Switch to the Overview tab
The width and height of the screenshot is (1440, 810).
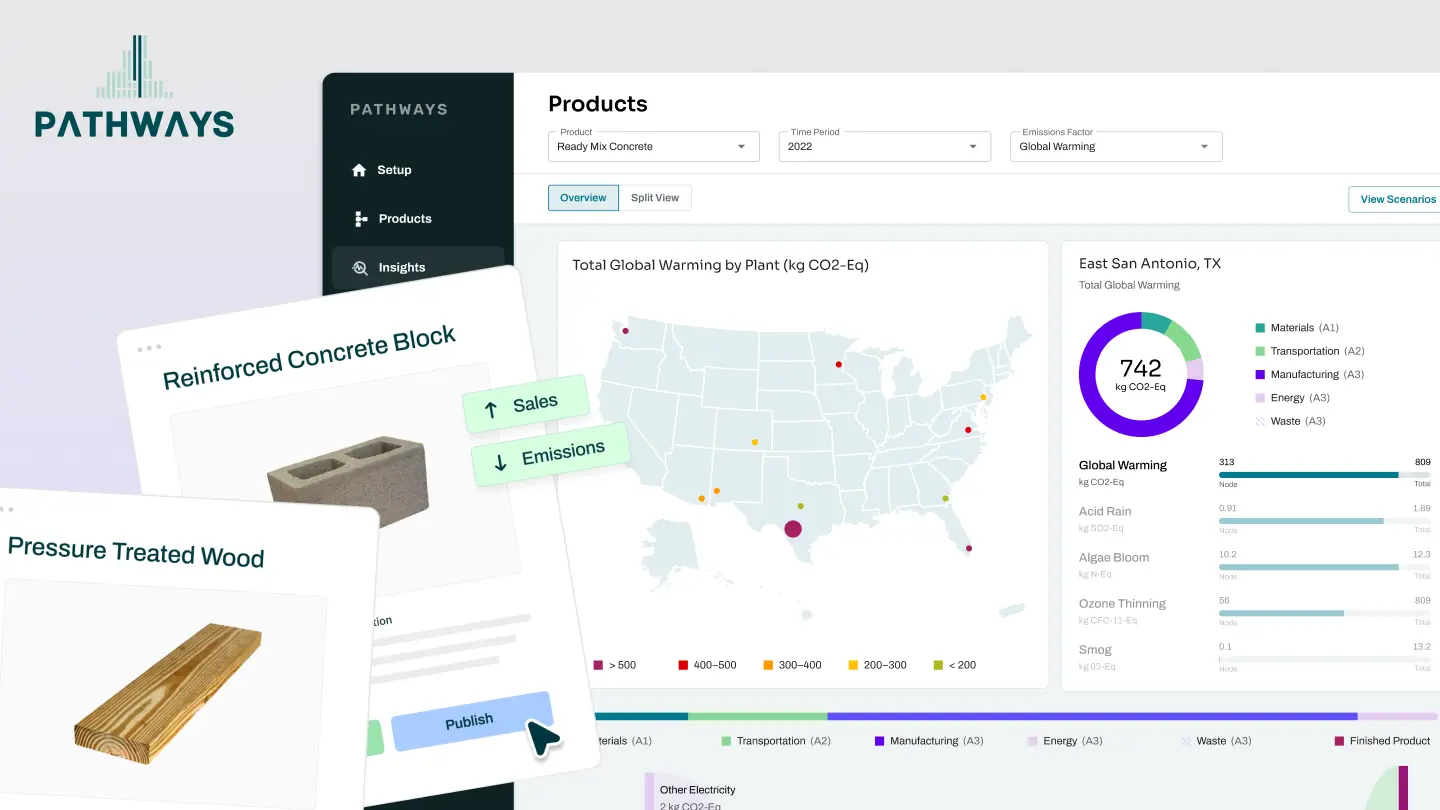click(583, 198)
